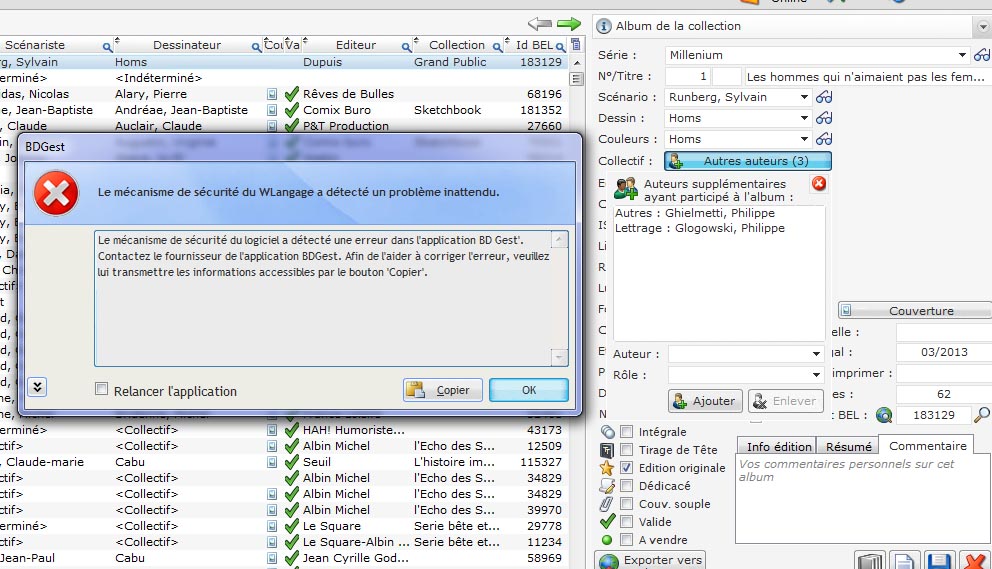Uncheck the Edition originale checkbox
The image size is (992, 569).
point(627,467)
